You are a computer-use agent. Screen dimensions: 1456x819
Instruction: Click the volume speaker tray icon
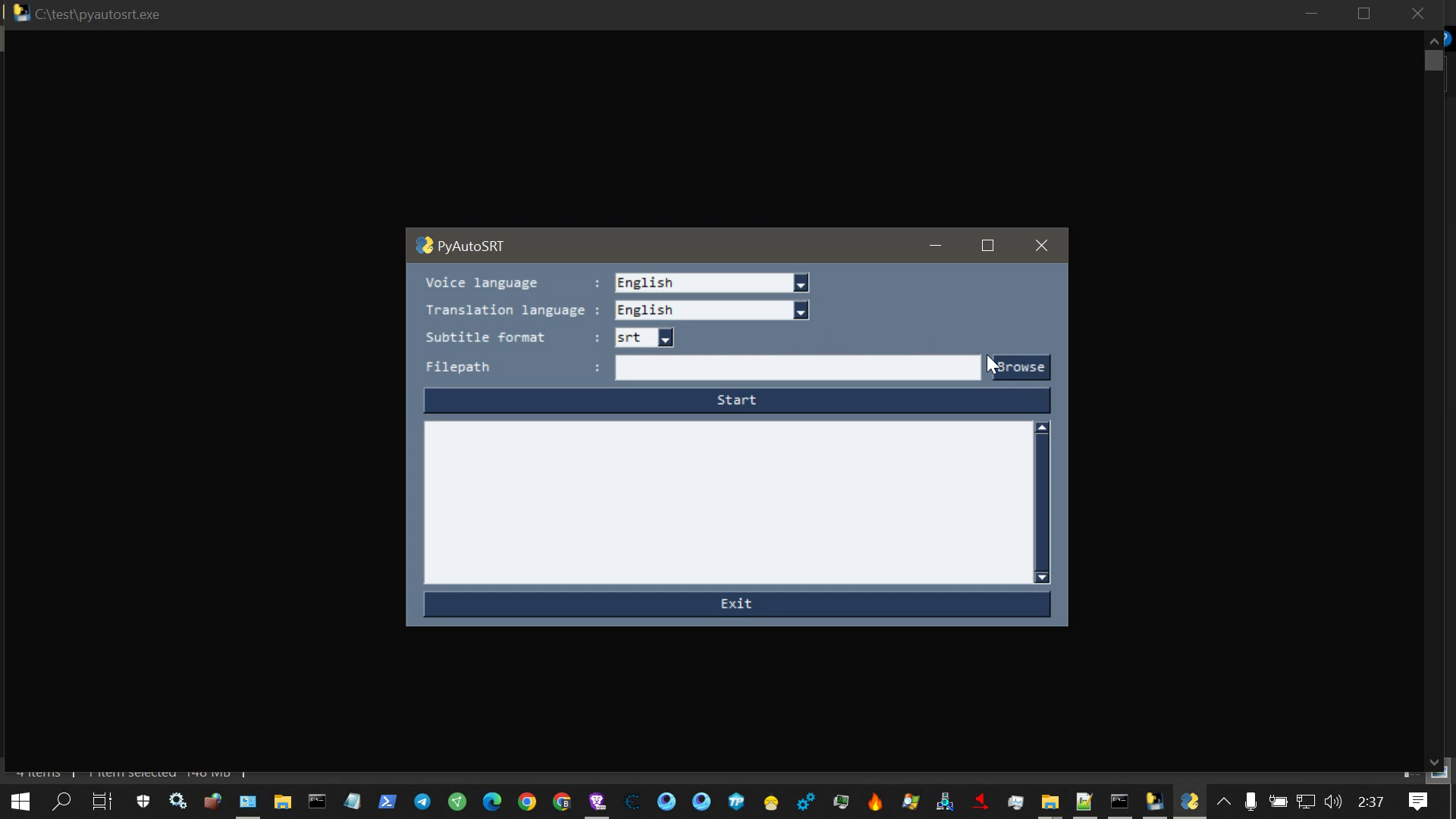pyautogui.click(x=1332, y=802)
